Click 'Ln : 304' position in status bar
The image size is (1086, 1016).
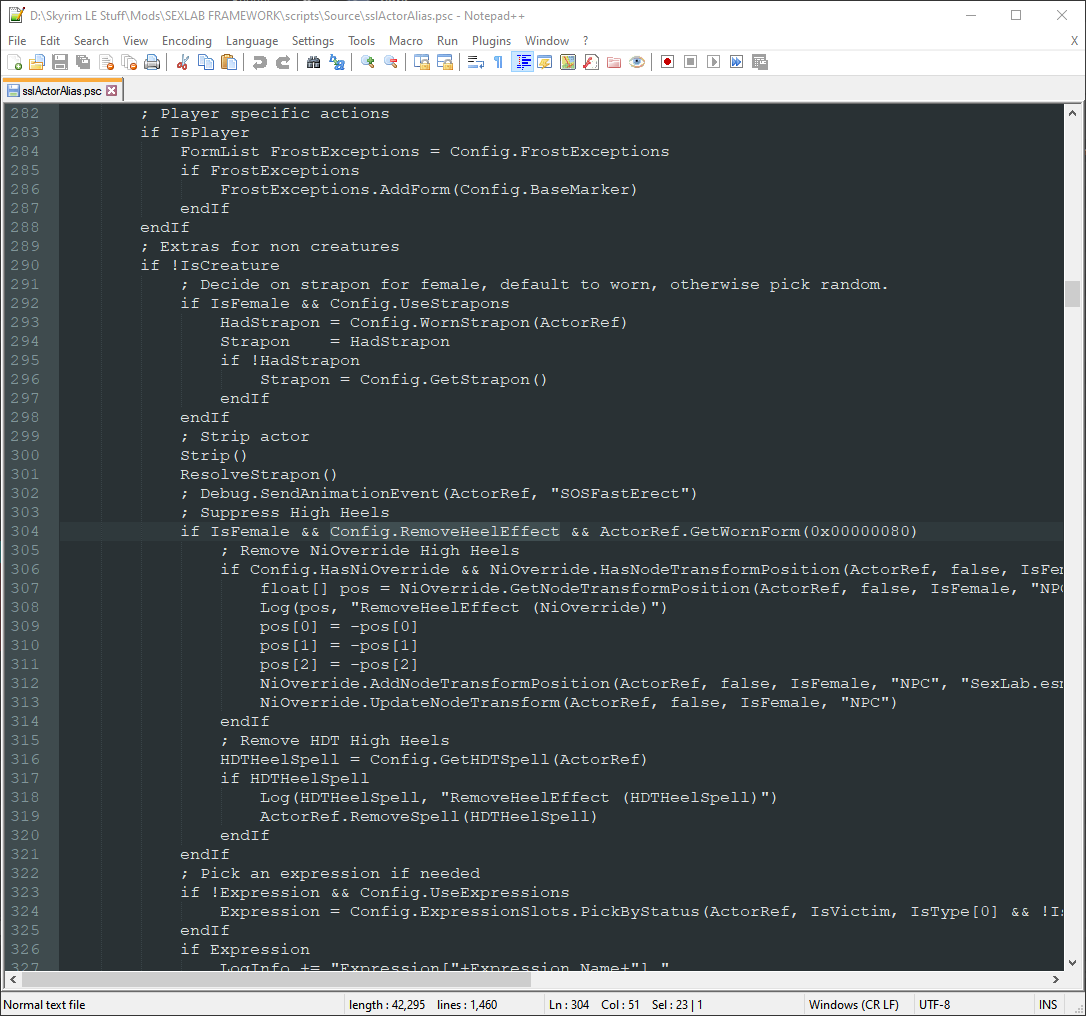(x=569, y=1004)
